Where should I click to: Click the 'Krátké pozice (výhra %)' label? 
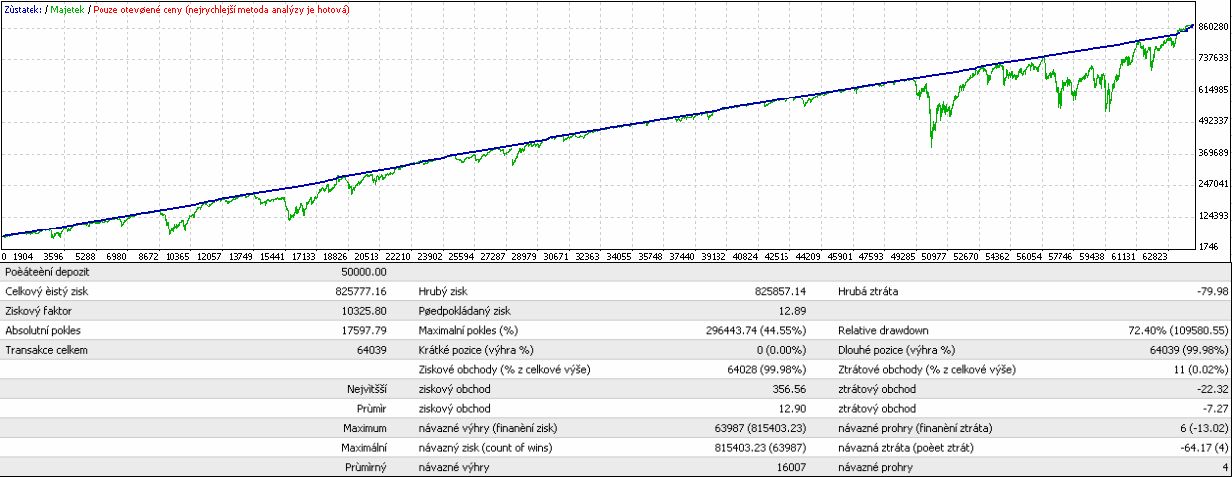476,348
